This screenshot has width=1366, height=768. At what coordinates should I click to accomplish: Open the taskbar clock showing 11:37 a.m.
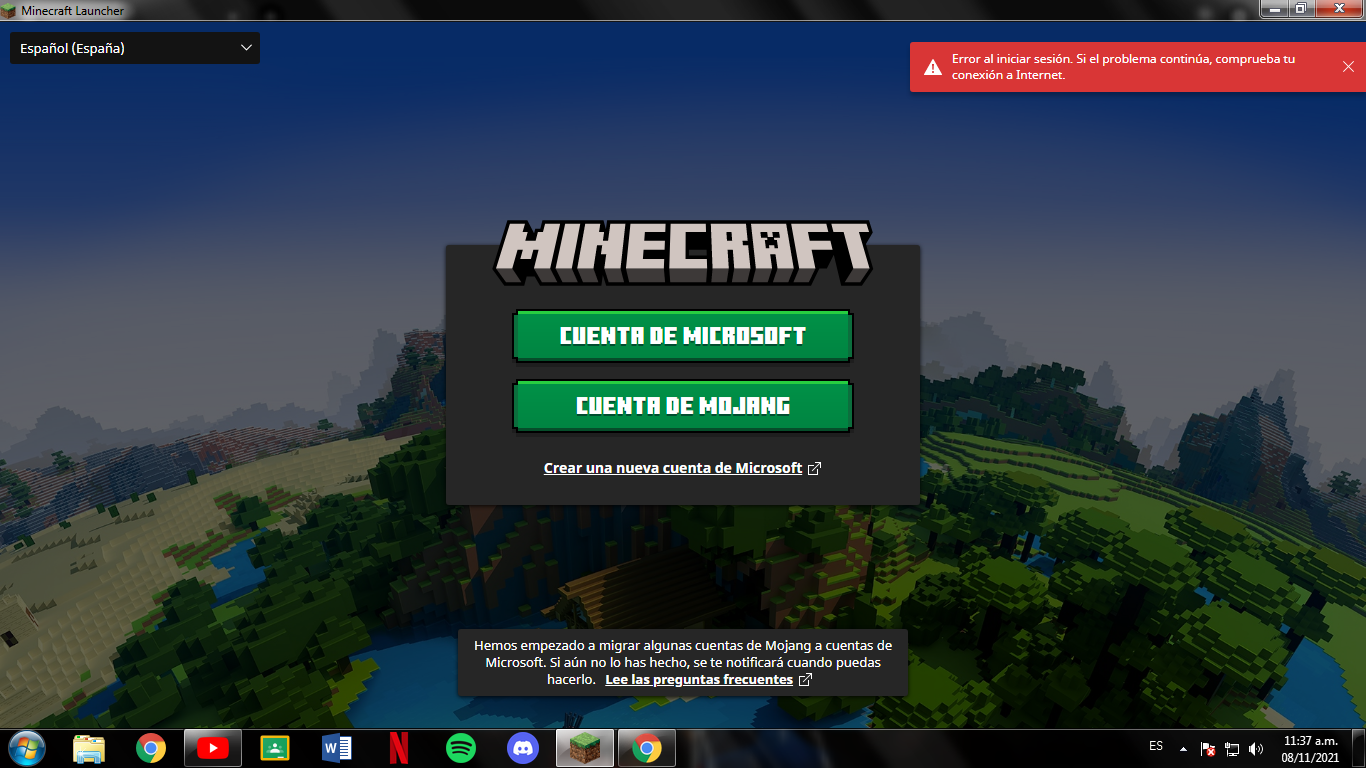point(1310,749)
